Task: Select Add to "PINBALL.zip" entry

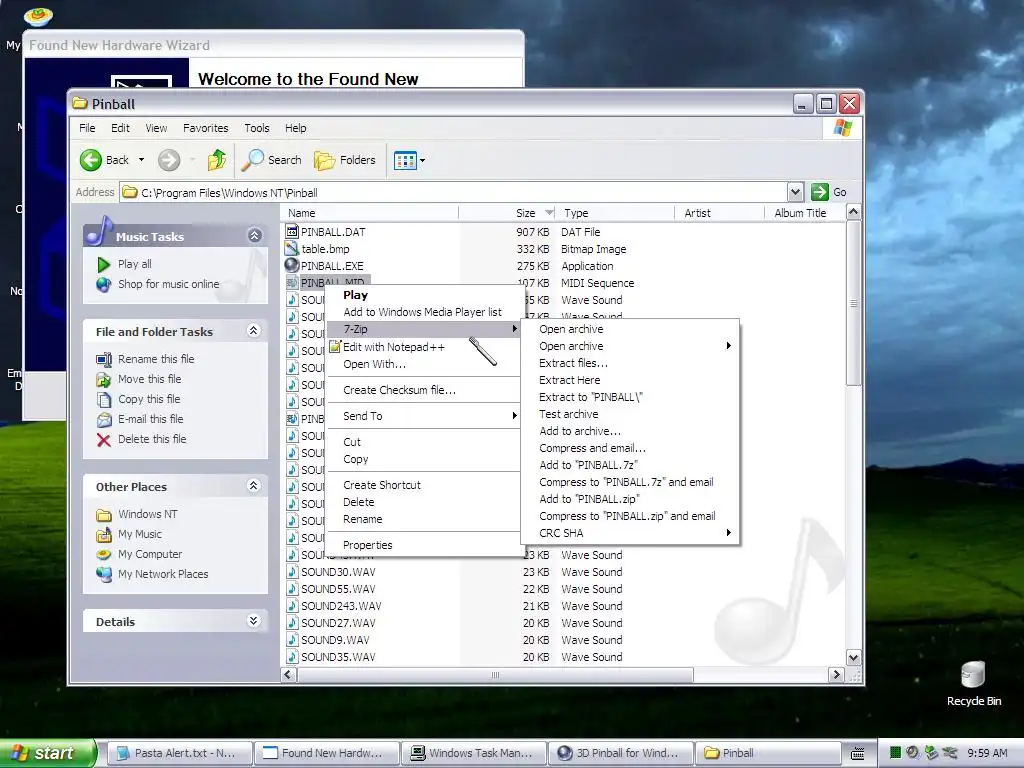Action: click(x=630, y=499)
